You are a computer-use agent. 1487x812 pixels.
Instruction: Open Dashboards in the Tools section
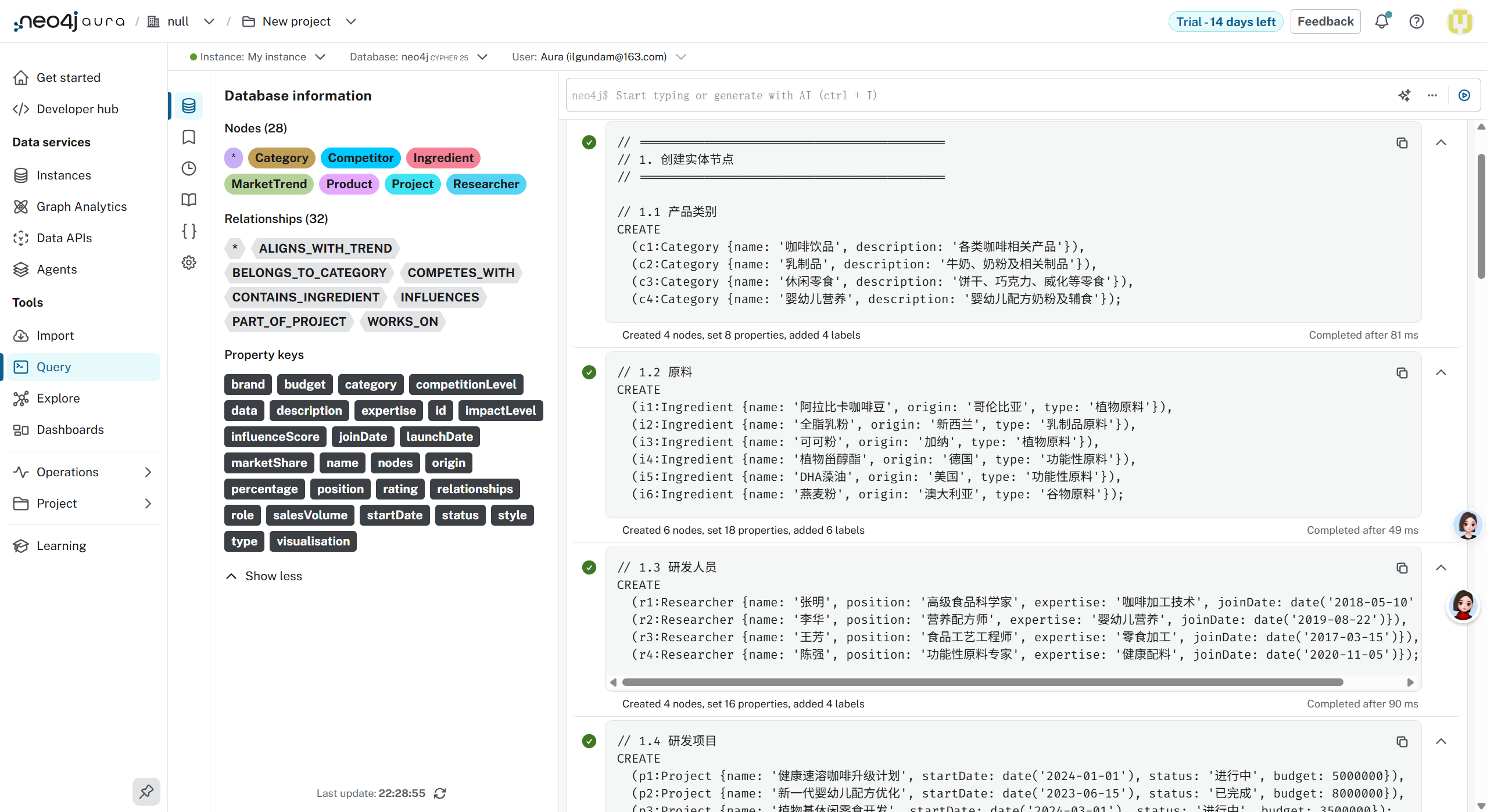click(70, 430)
